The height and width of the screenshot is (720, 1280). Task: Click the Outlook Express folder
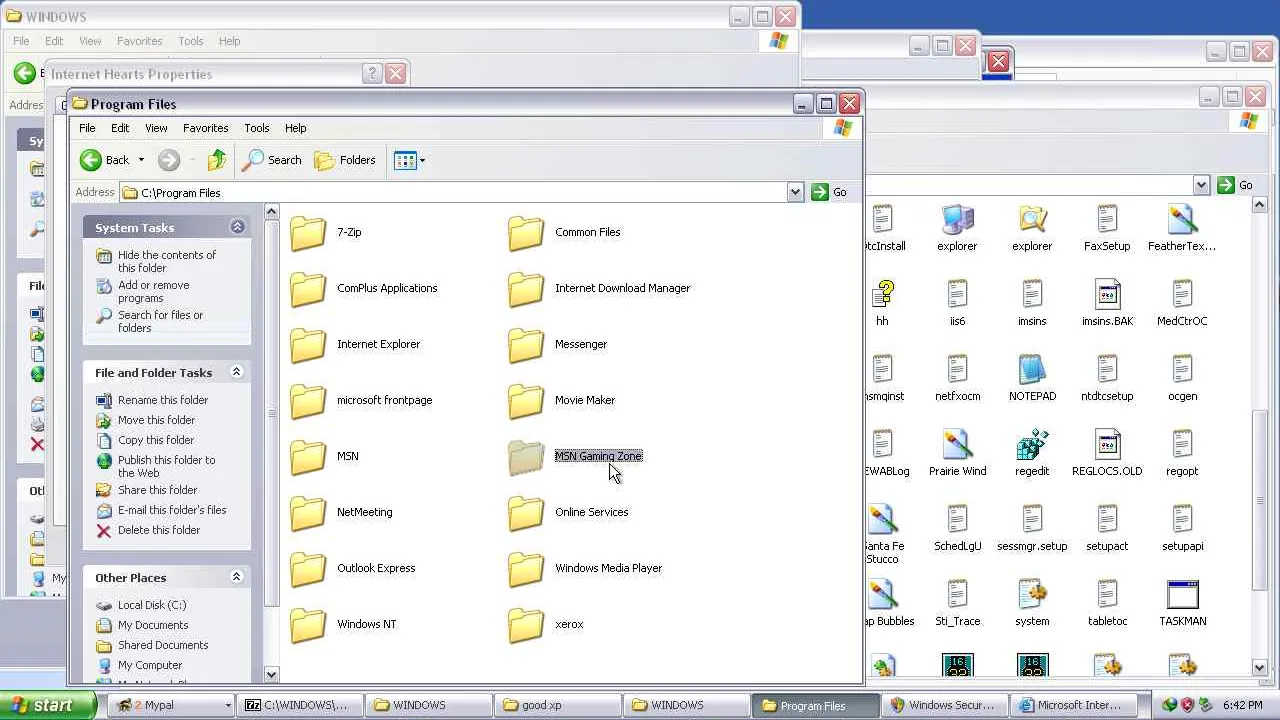coord(353,568)
